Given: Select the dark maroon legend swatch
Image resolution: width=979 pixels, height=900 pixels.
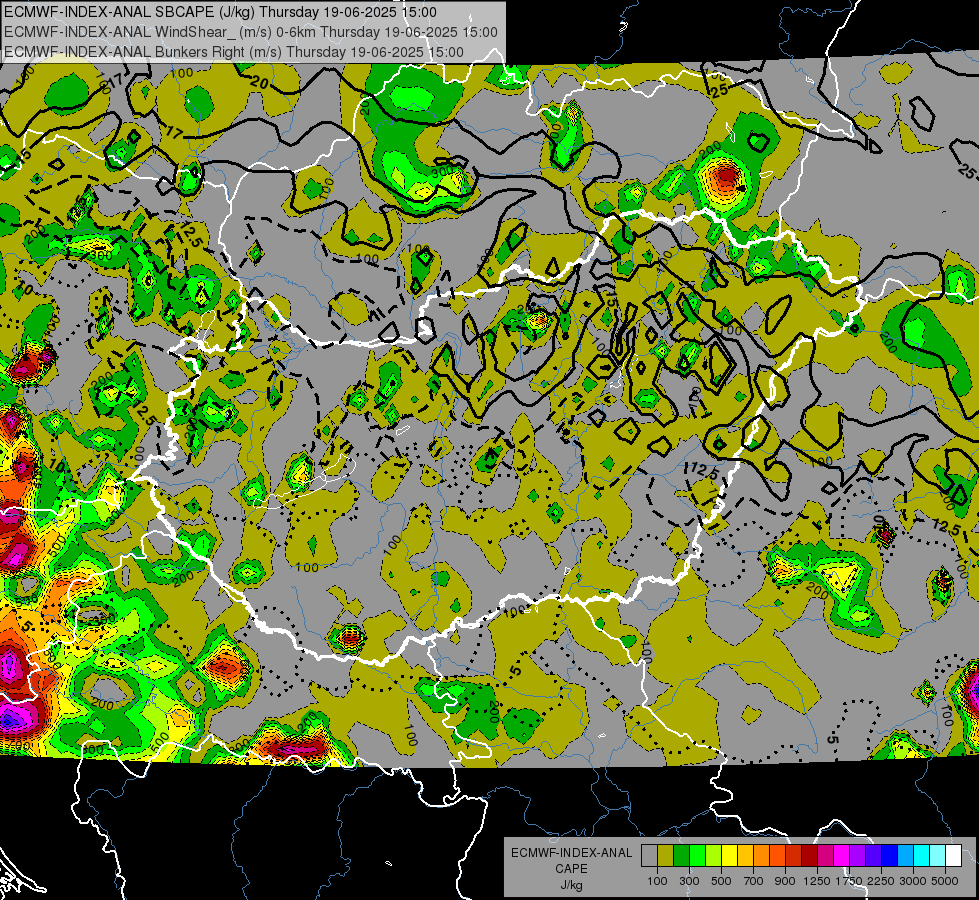Looking at the screenshot, I should click(809, 856).
